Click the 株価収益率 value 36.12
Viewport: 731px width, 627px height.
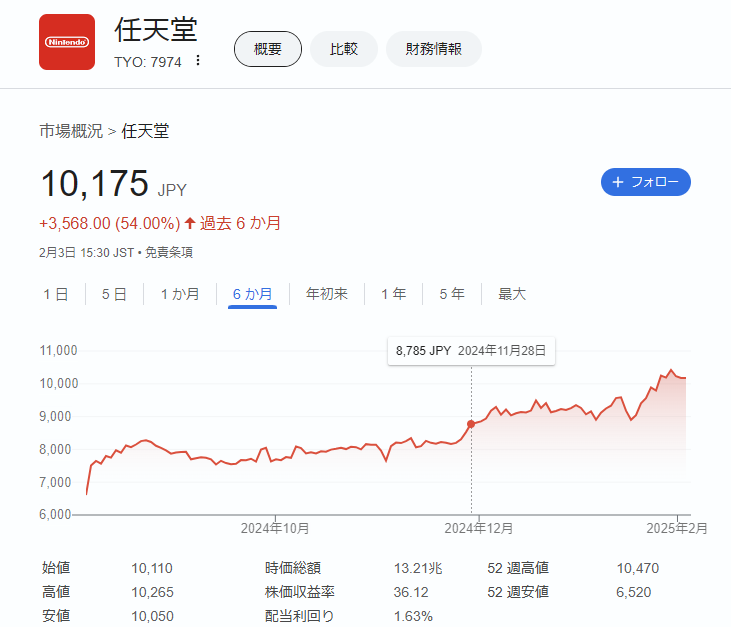click(x=411, y=592)
